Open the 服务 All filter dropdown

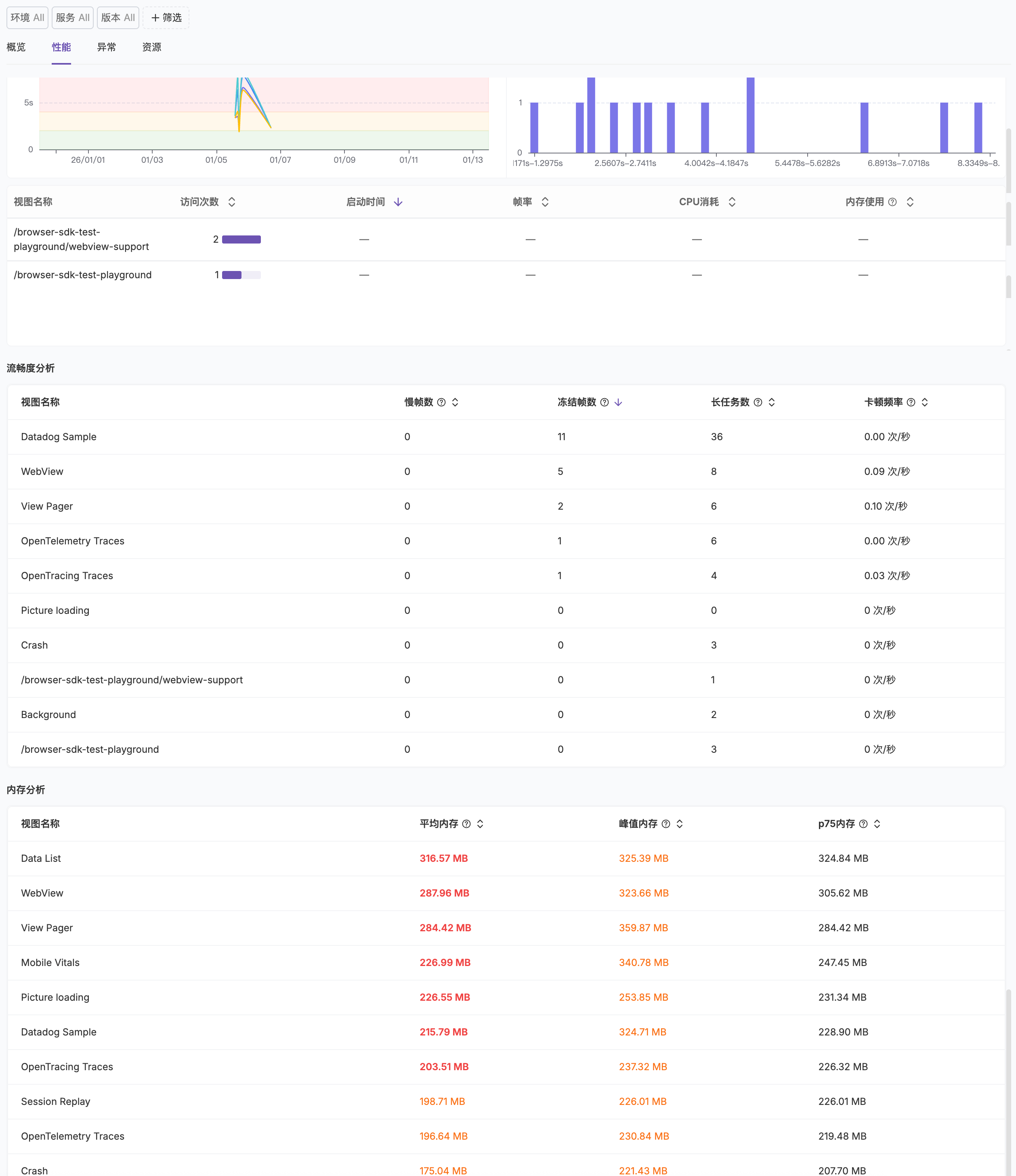[73, 18]
